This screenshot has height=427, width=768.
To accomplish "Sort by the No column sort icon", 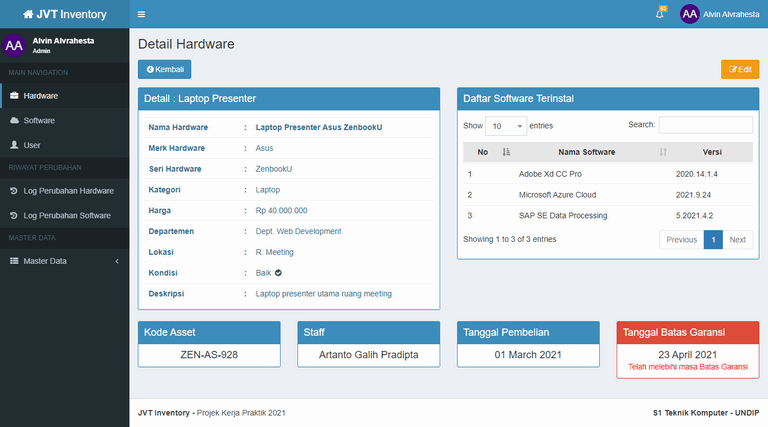I will (506, 152).
